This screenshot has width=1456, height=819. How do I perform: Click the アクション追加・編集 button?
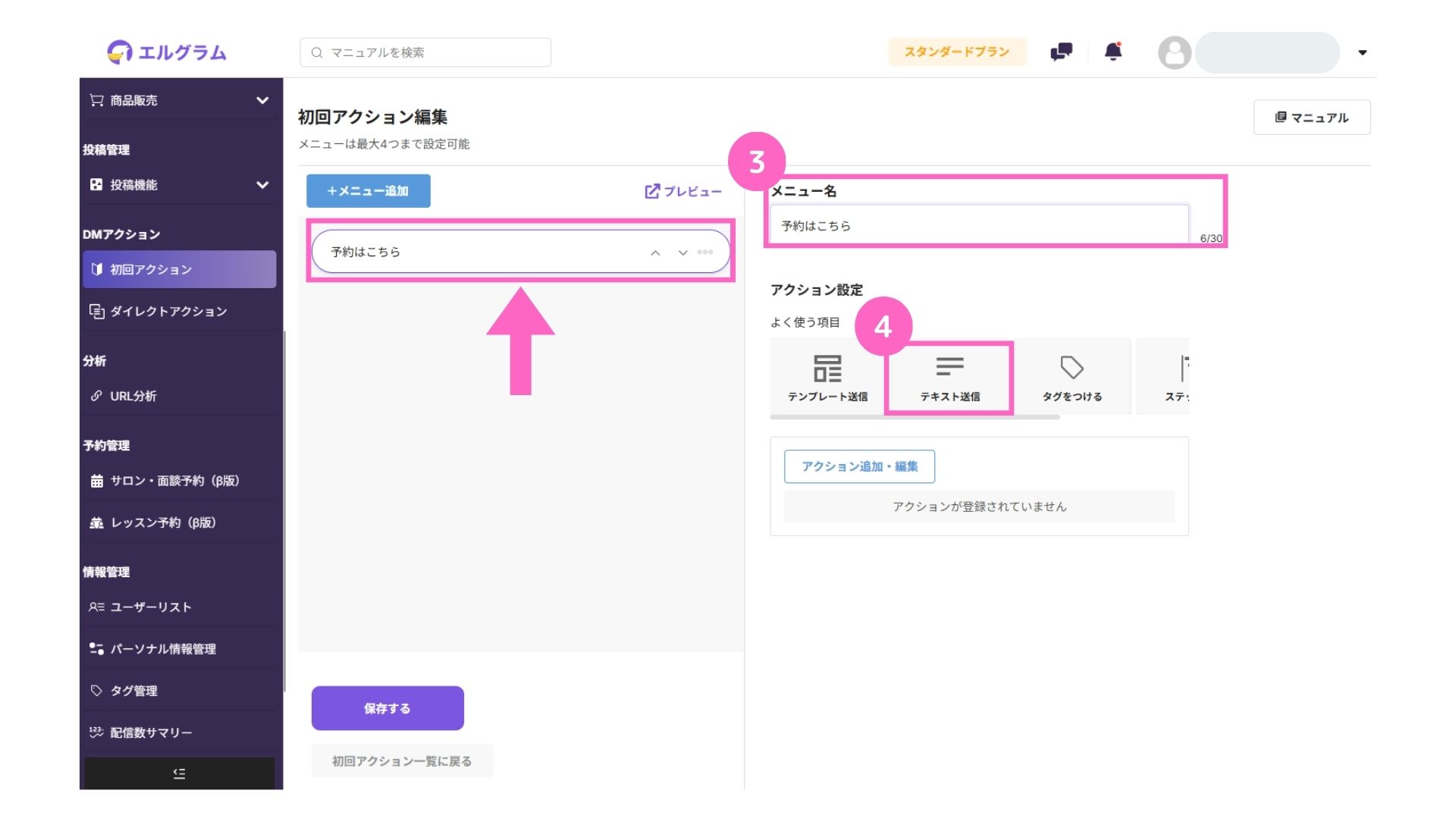click(x=859, y=466)
